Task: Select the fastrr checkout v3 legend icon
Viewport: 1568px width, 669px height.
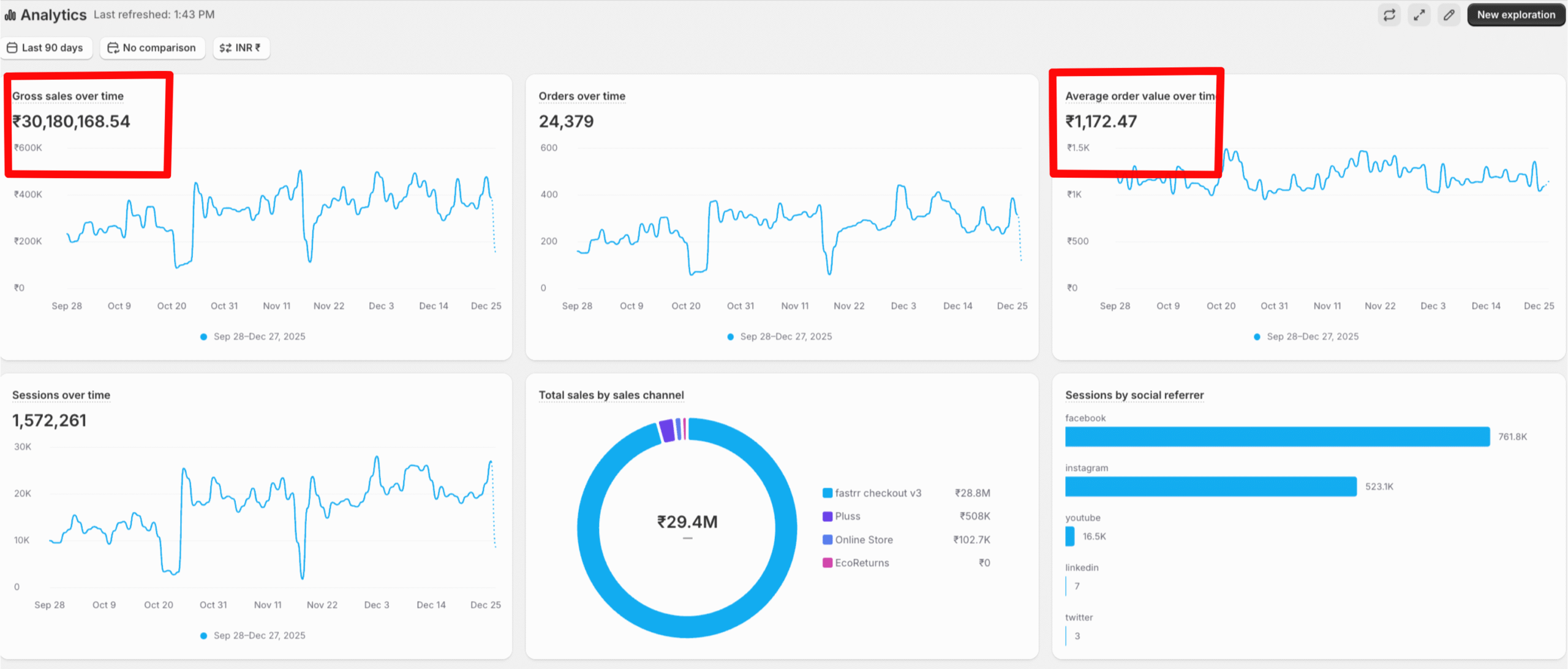Action: point(827,493)
